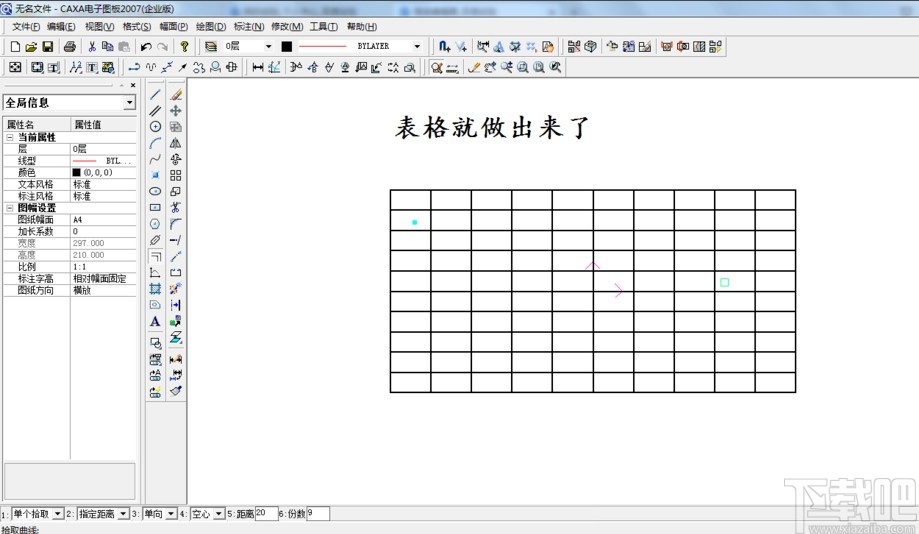
Task: Click the 距离 input field with value 20
Action: (266, 513)
